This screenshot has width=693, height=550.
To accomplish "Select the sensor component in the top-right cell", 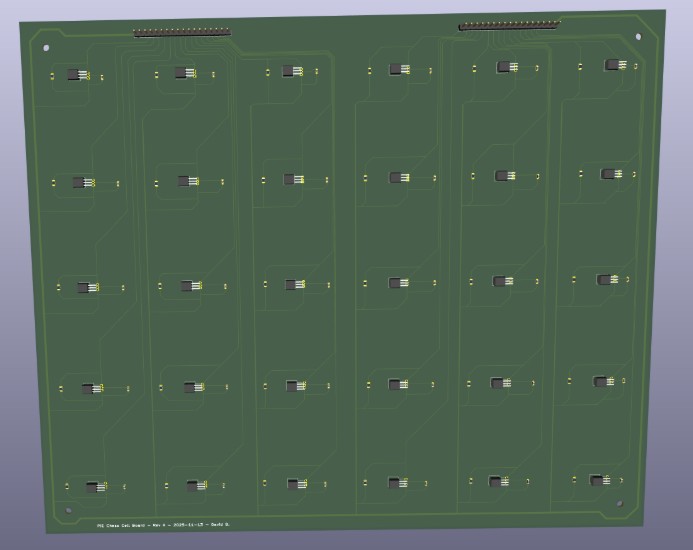I will [615, 65].
